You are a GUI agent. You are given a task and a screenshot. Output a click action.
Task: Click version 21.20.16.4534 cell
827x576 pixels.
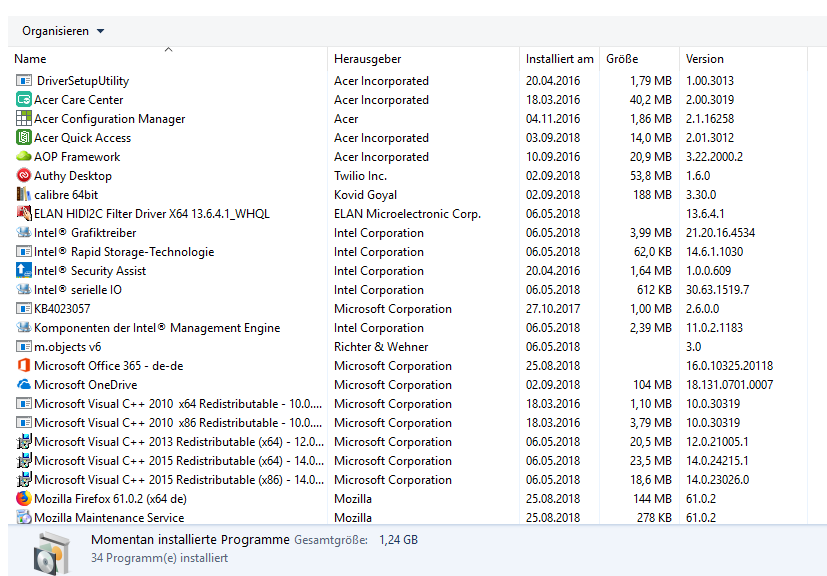pyautogui.click(x=720, y=233)
